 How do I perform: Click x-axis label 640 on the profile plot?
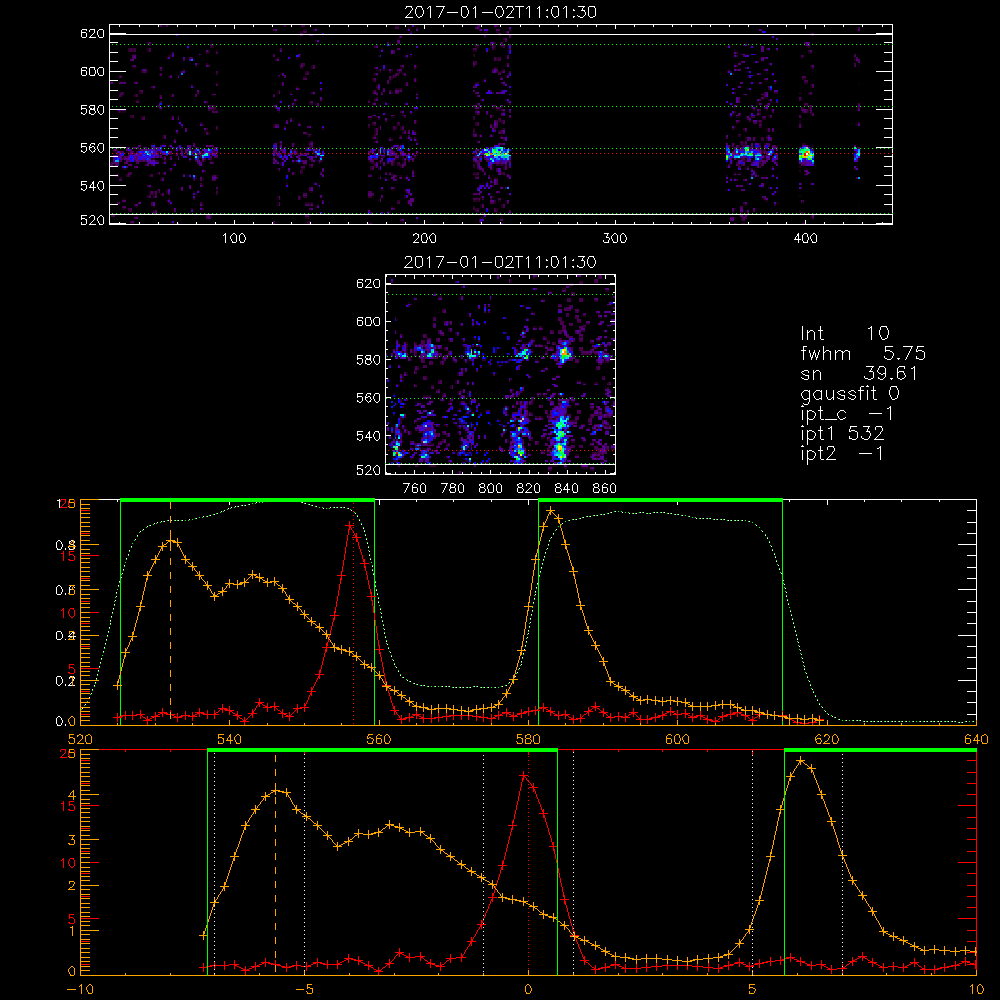[x=976, y=739]
